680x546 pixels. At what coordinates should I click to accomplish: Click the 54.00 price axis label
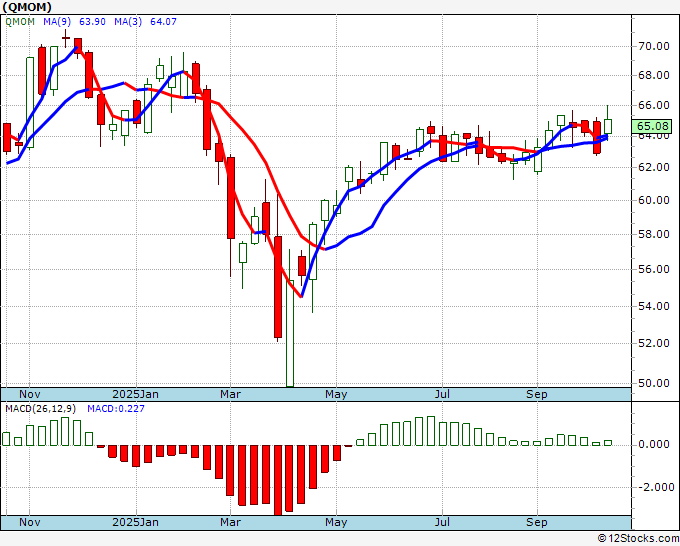[x=654, y=307]
